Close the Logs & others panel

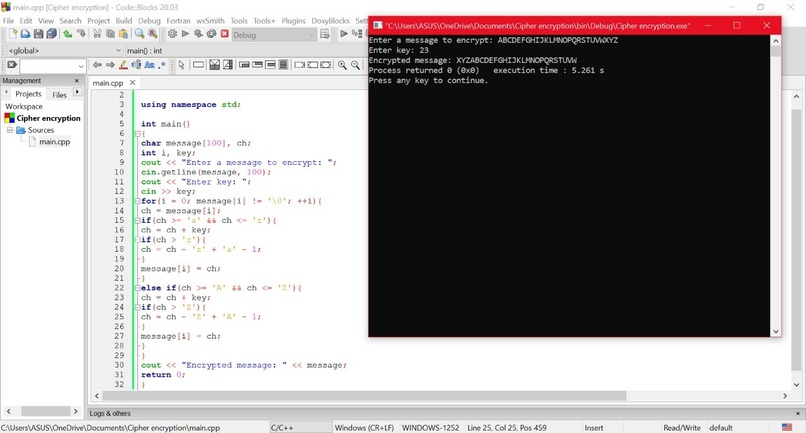pos(798,413)
